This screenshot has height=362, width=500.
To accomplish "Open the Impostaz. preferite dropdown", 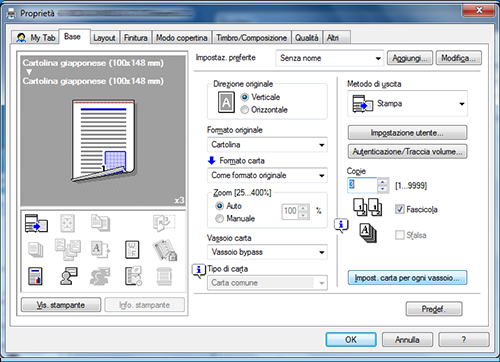I will pos(330,58).
